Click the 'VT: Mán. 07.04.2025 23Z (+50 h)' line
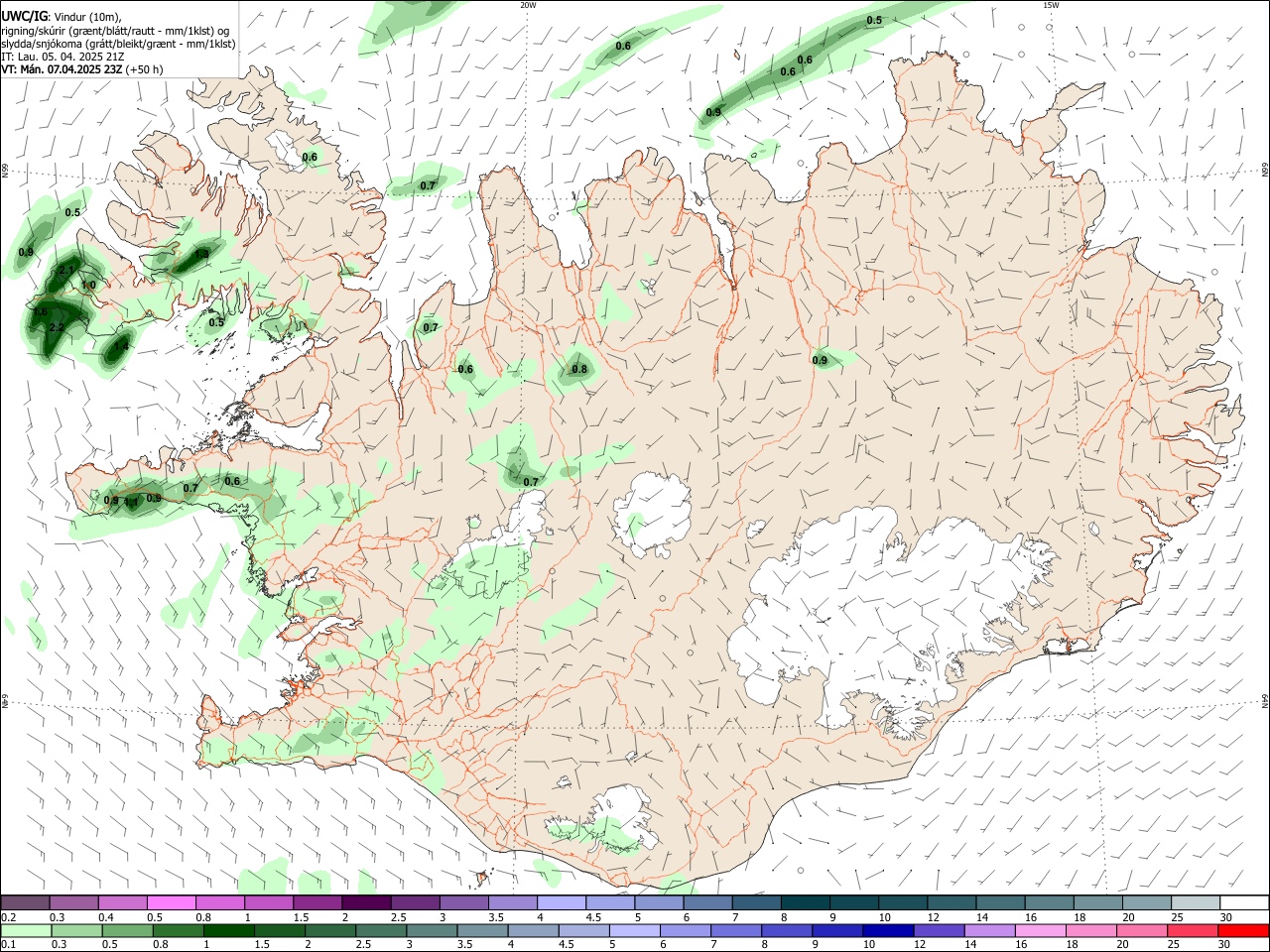1270x952 pixels. click(82, 69)
